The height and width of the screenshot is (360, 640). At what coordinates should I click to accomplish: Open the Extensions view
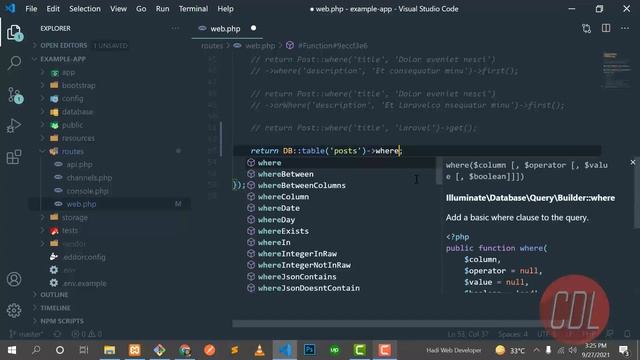(x=14, y=157)
